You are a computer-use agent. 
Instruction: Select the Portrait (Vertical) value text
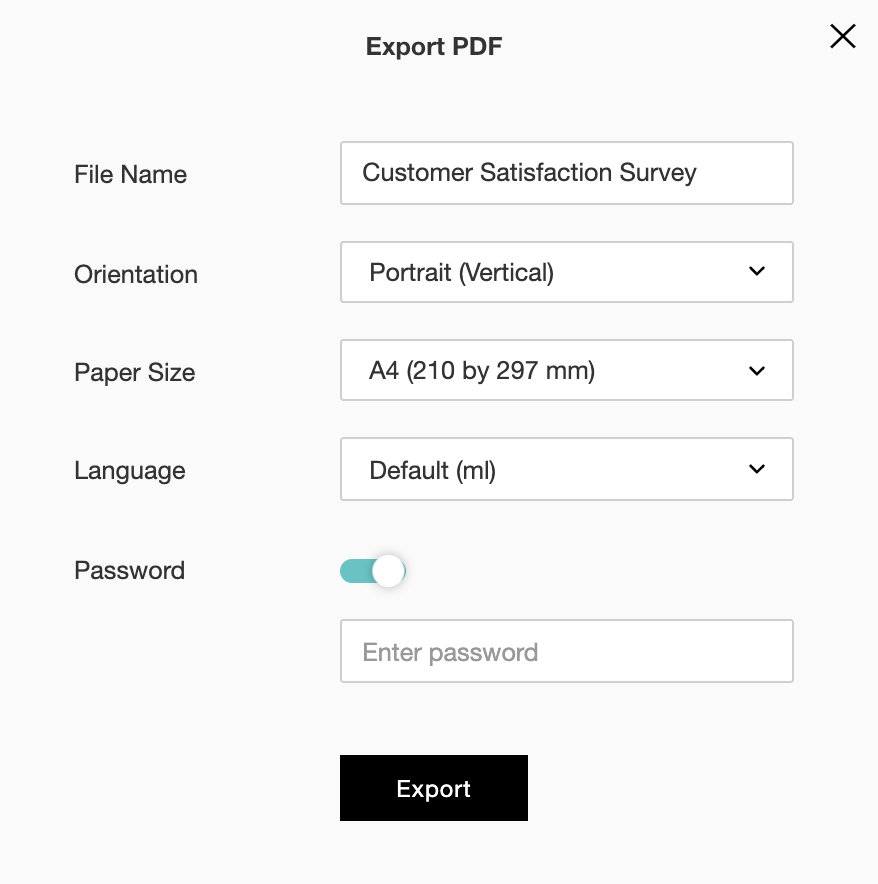pos(461,272)
